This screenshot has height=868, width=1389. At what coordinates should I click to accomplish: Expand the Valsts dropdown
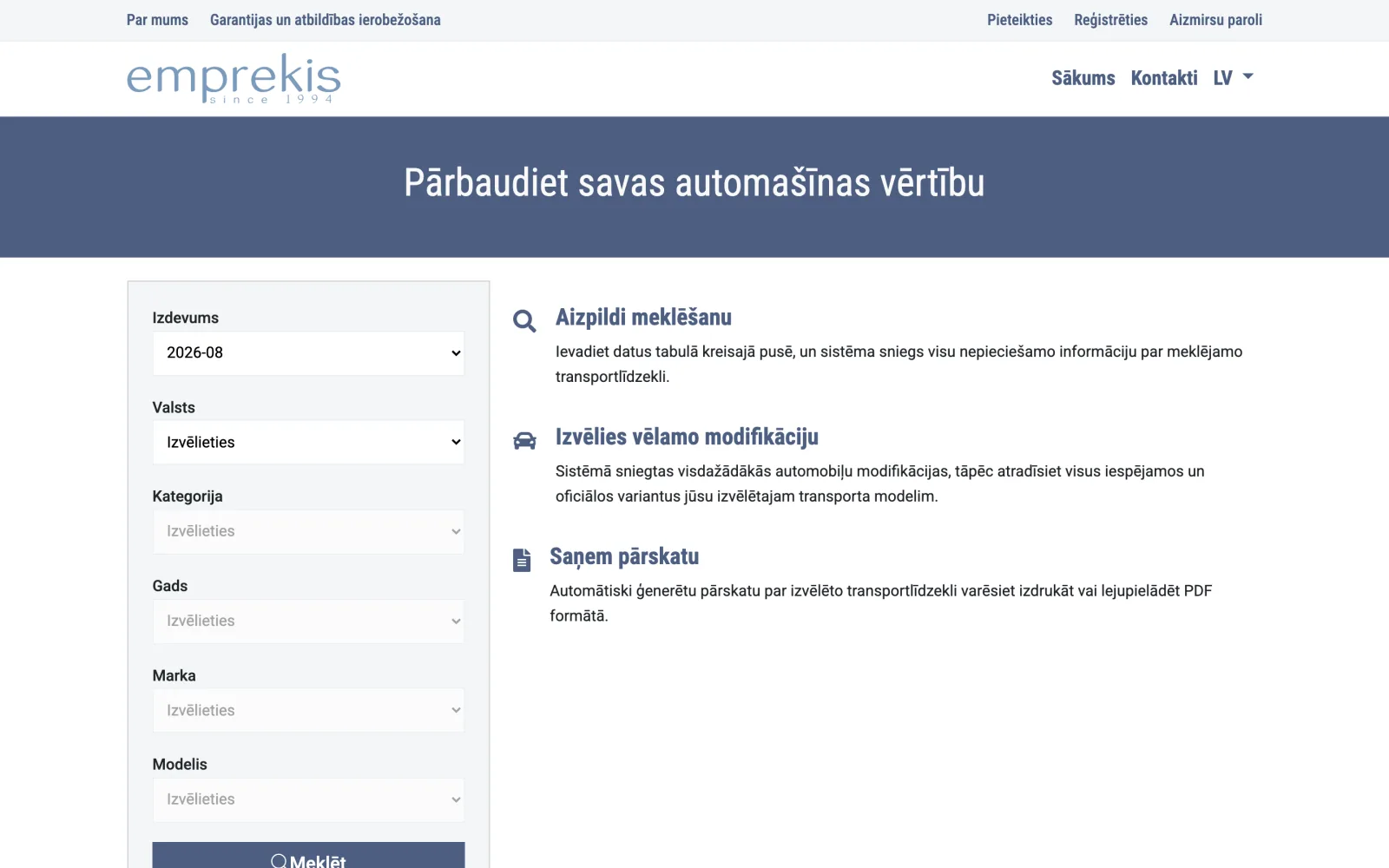[308, 443]
